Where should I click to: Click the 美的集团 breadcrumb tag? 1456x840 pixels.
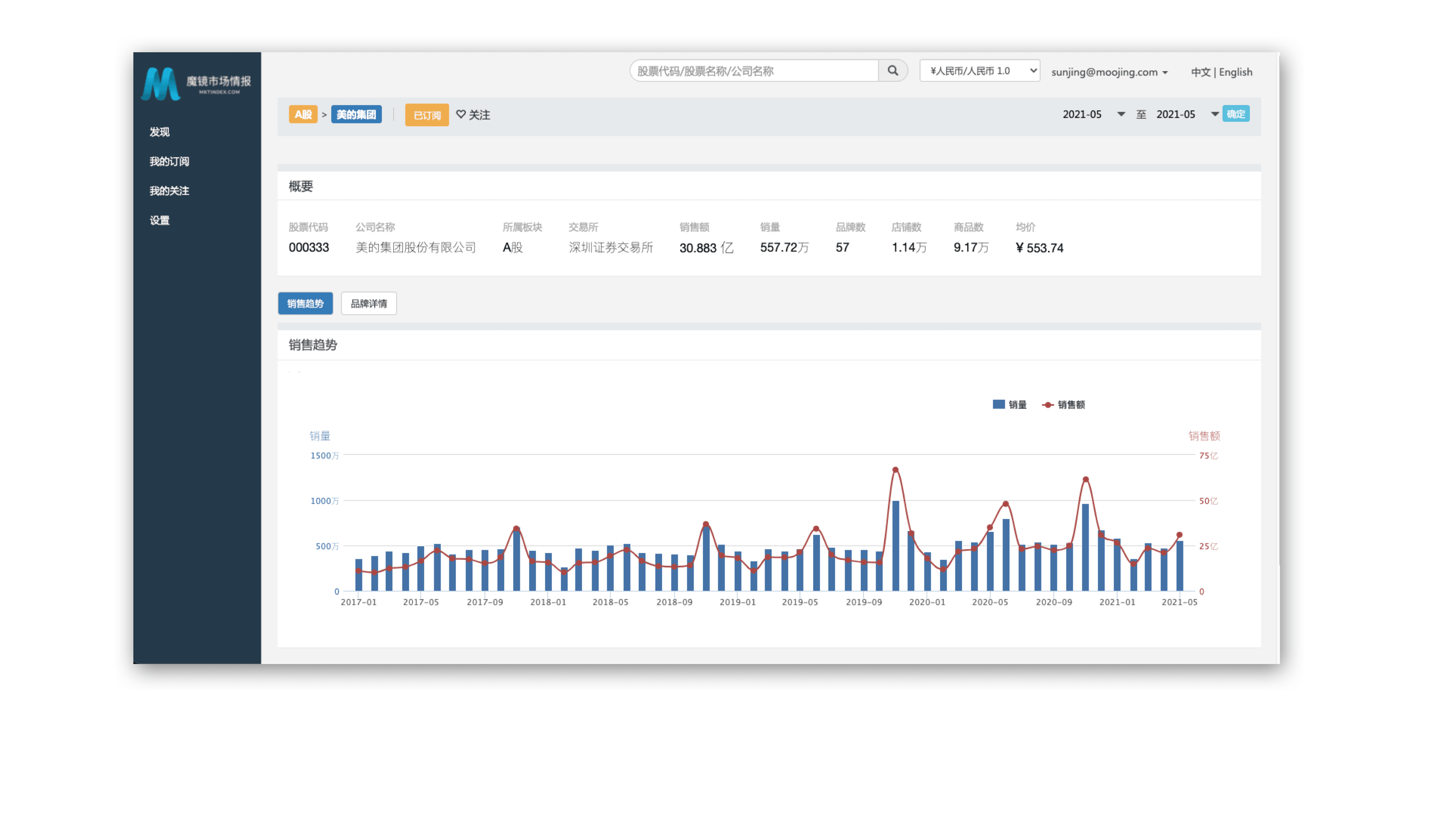point(356,114)
